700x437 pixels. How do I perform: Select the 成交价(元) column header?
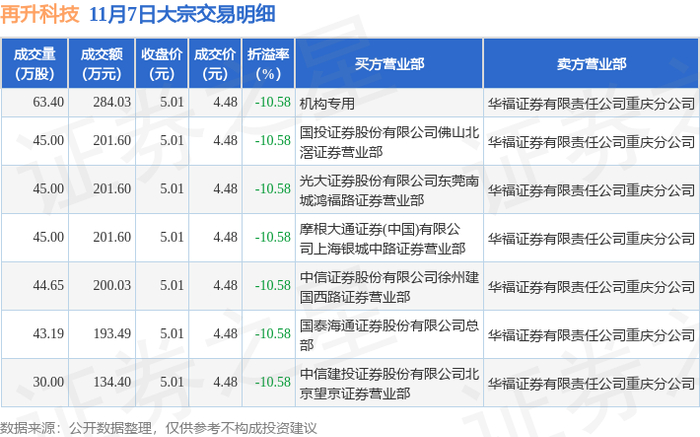pos(215,64)
